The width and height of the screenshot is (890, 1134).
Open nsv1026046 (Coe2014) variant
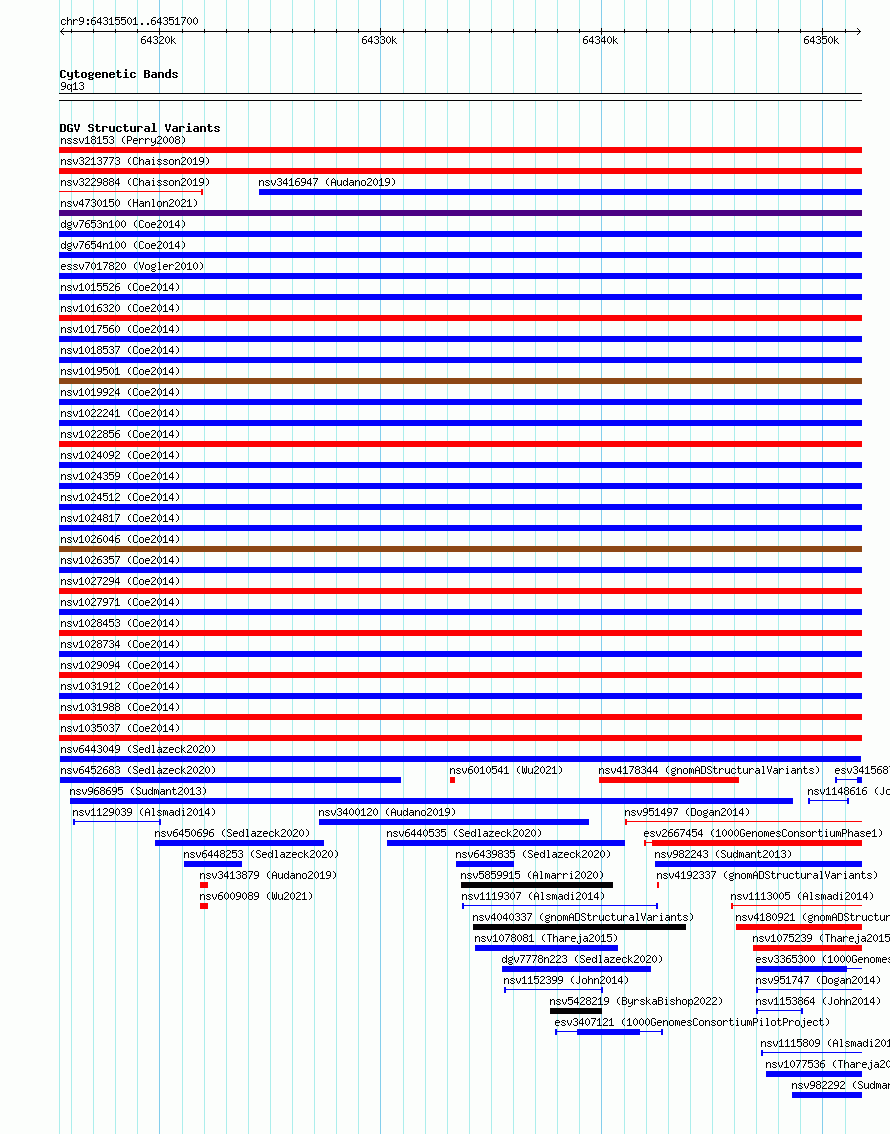[x=120, y=539]
